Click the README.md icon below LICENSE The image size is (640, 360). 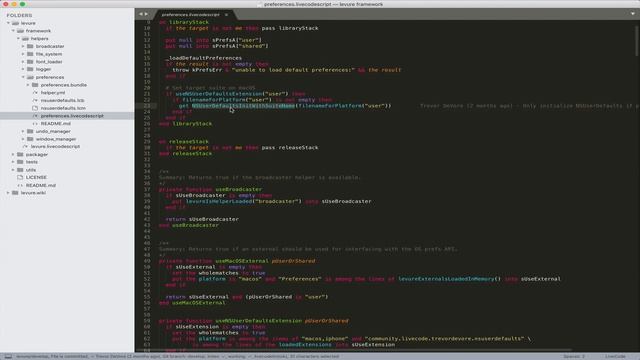(20, 185)
